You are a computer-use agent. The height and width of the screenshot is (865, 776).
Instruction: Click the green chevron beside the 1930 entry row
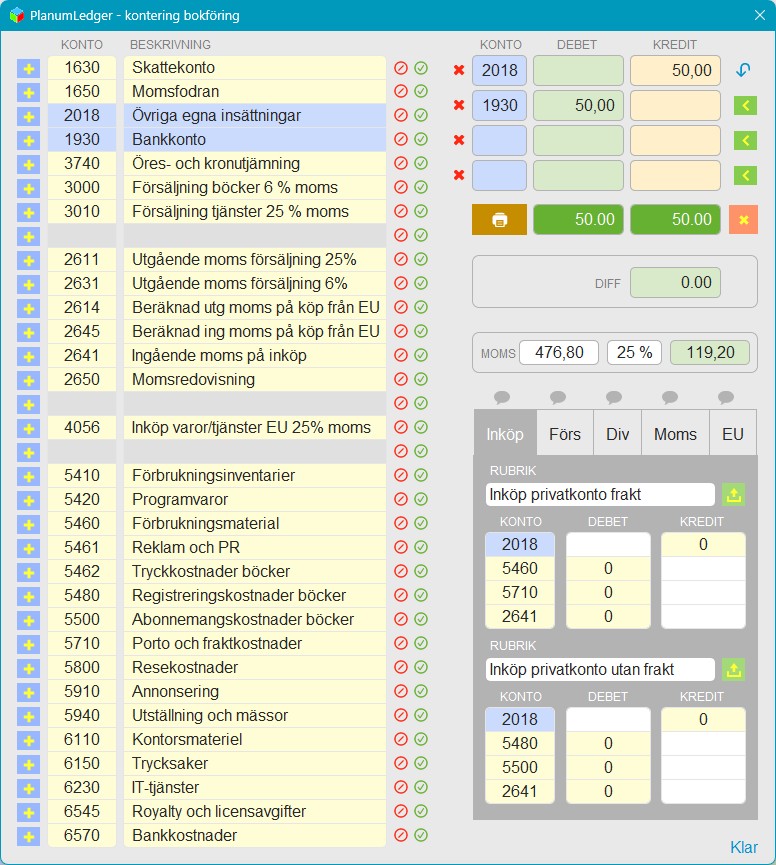coord(745,105)
